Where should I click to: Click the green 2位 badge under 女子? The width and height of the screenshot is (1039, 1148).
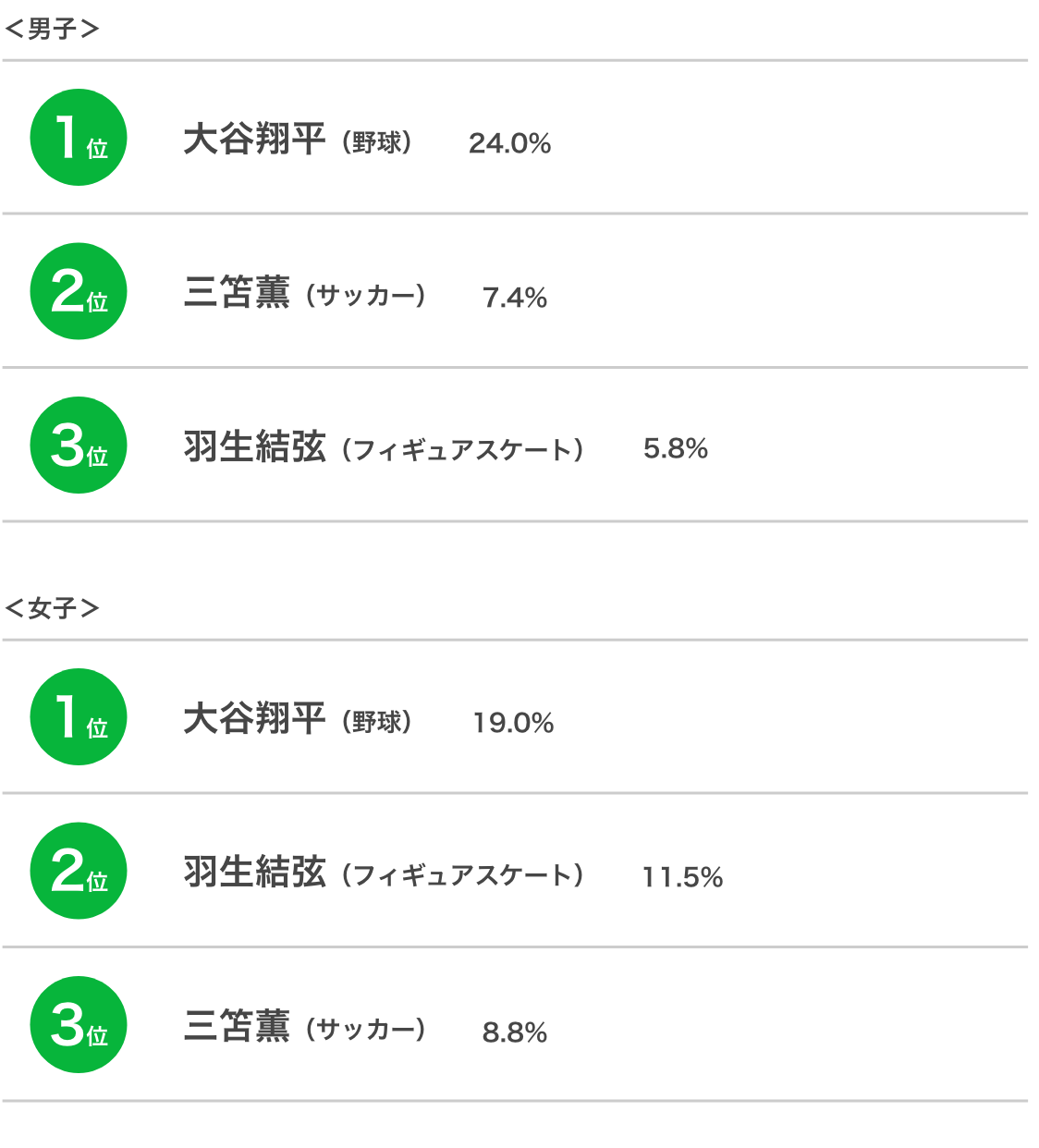coord(79,871)
